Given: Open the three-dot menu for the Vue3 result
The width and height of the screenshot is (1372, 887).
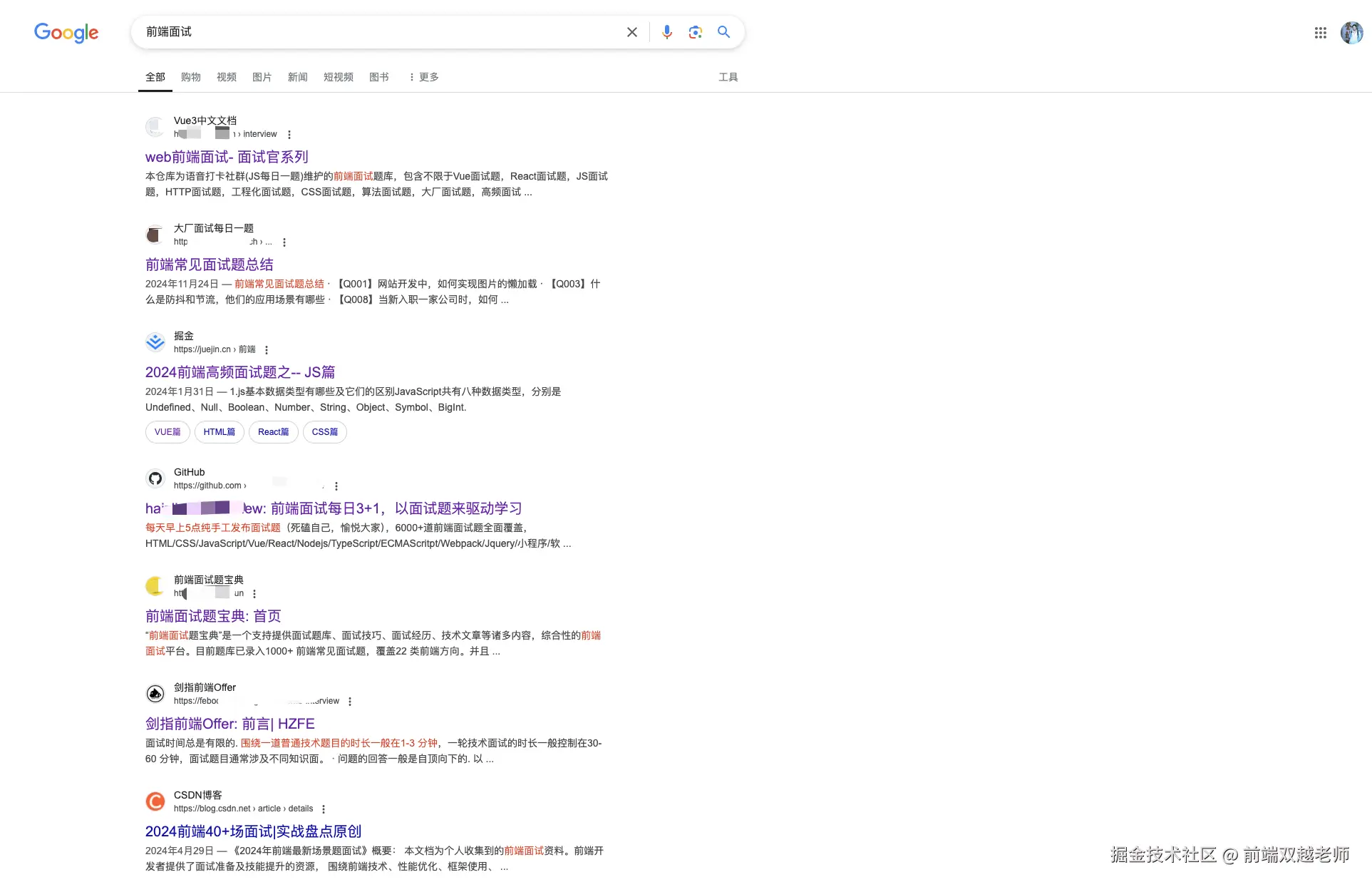Looking at the screenshot, I should tap(289, 133).
